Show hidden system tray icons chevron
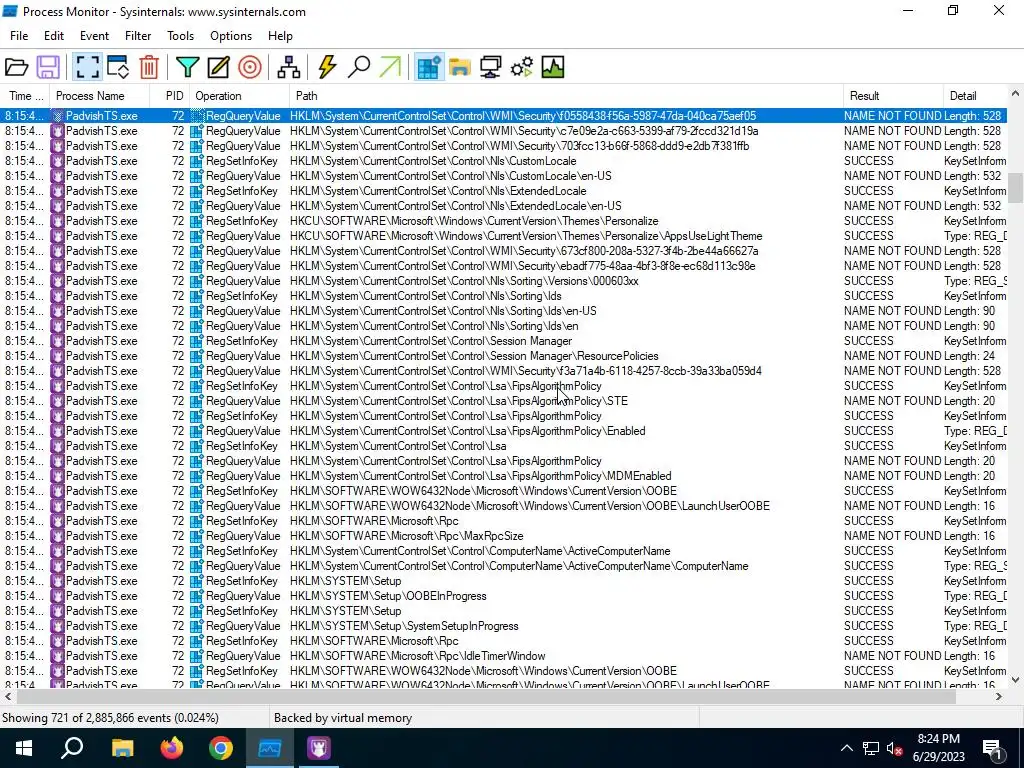1024x768 pixels. [846, 748]
